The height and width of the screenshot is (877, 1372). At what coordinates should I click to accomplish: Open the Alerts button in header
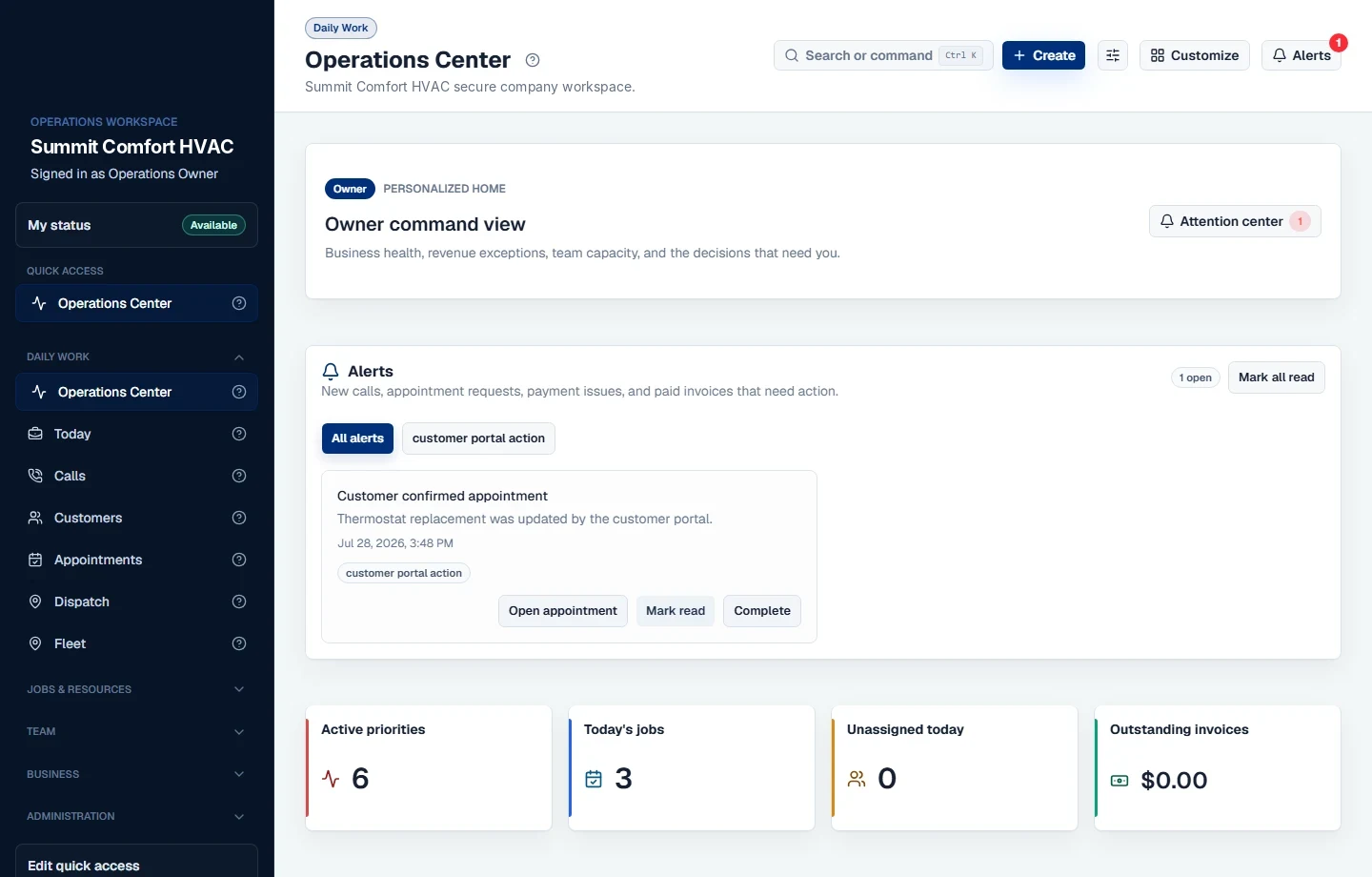point(1301,55)
